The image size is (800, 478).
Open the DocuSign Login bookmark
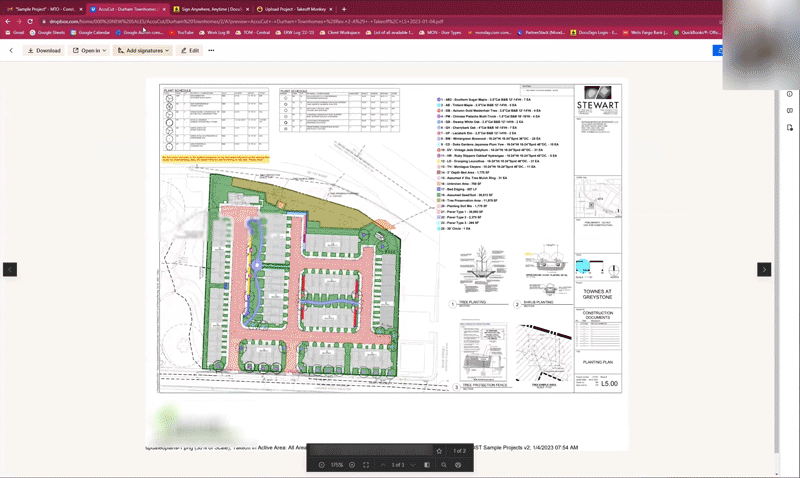pyautogui.click(x=594, y=32)
